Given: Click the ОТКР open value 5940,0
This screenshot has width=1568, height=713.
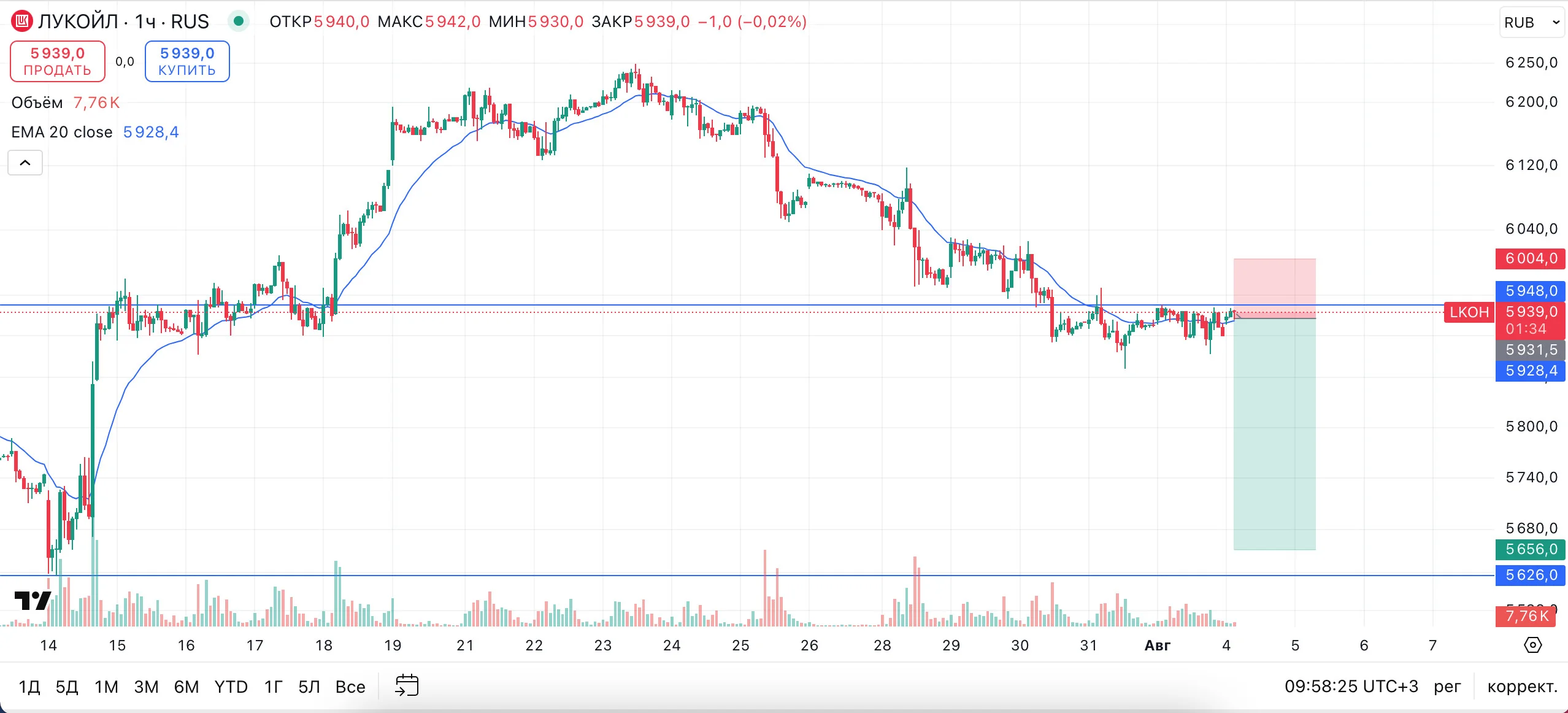Looking at the screenshot, I should pyautogui.click(x=341, y=22).
